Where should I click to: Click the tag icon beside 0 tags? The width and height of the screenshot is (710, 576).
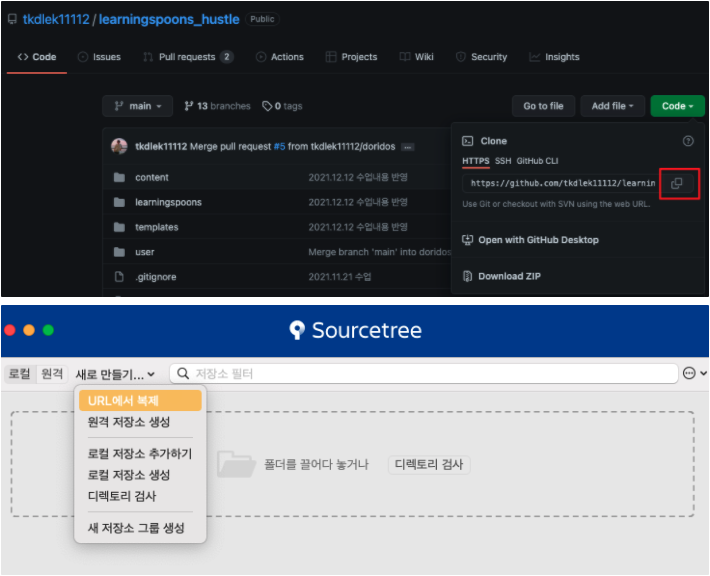pos(267,106)
